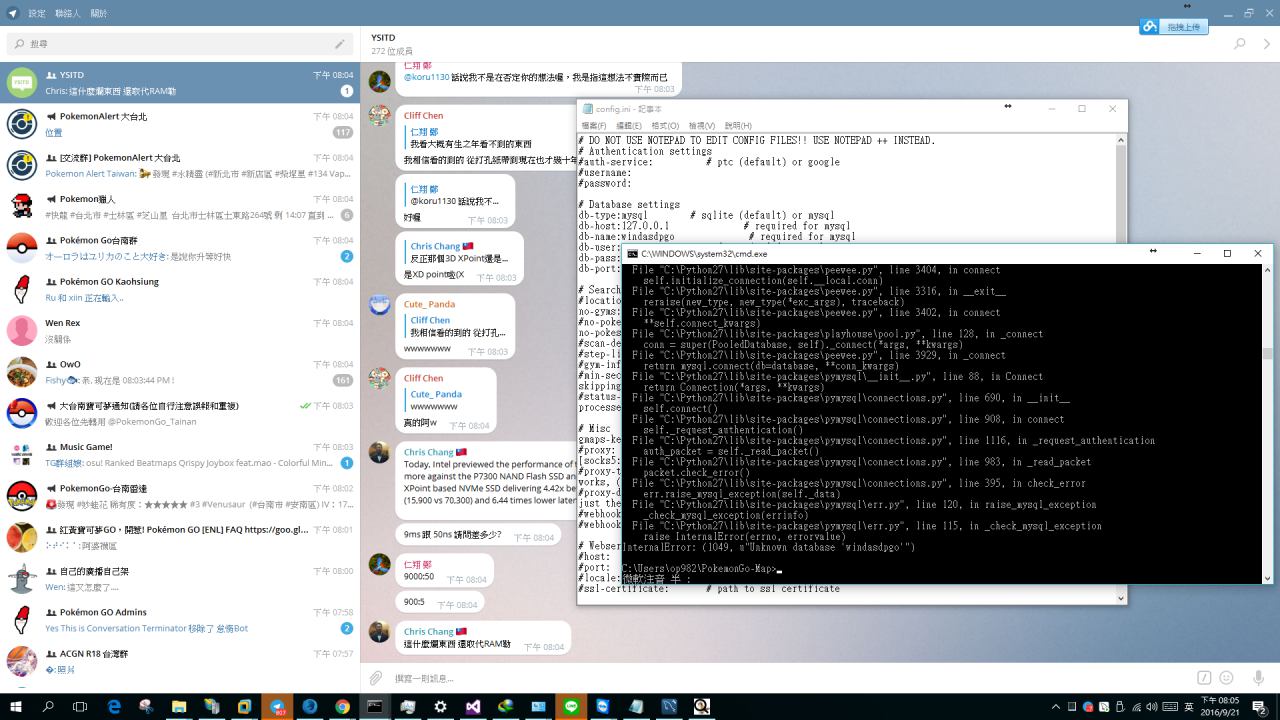Open the emoji picker in message bar

pyautogui.click(x=1226, y=678)
